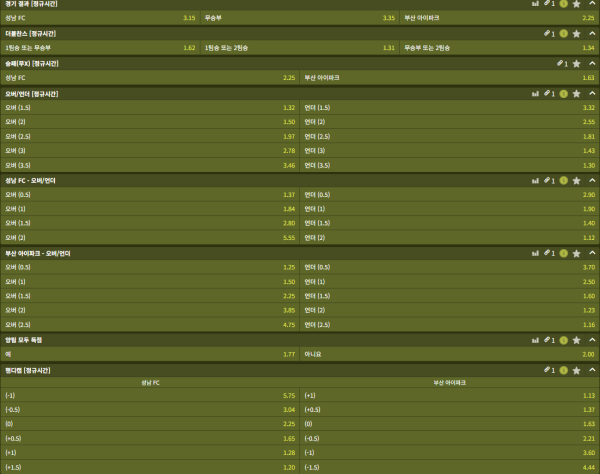Select 부산 아이파크 handicap (-1.5) at 4.44
Viewport: 600px width, 474px height.
(x=449, y=466)
